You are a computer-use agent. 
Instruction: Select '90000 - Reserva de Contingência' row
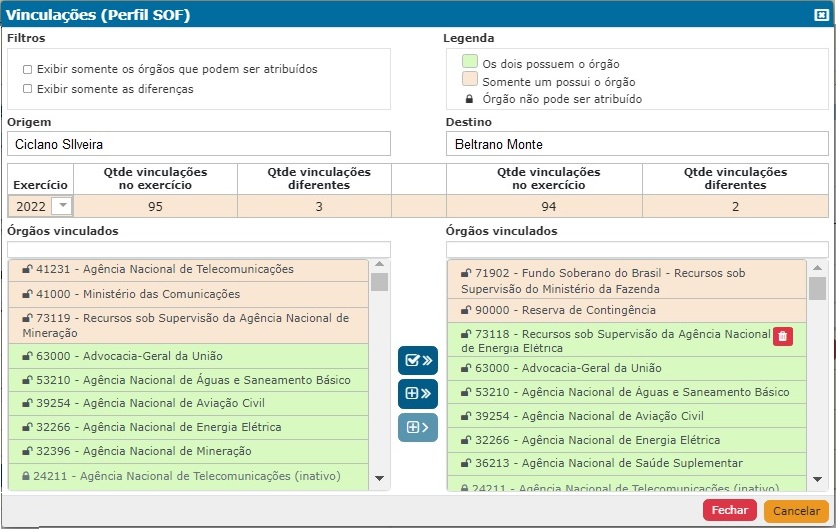[x=626, y=310]
